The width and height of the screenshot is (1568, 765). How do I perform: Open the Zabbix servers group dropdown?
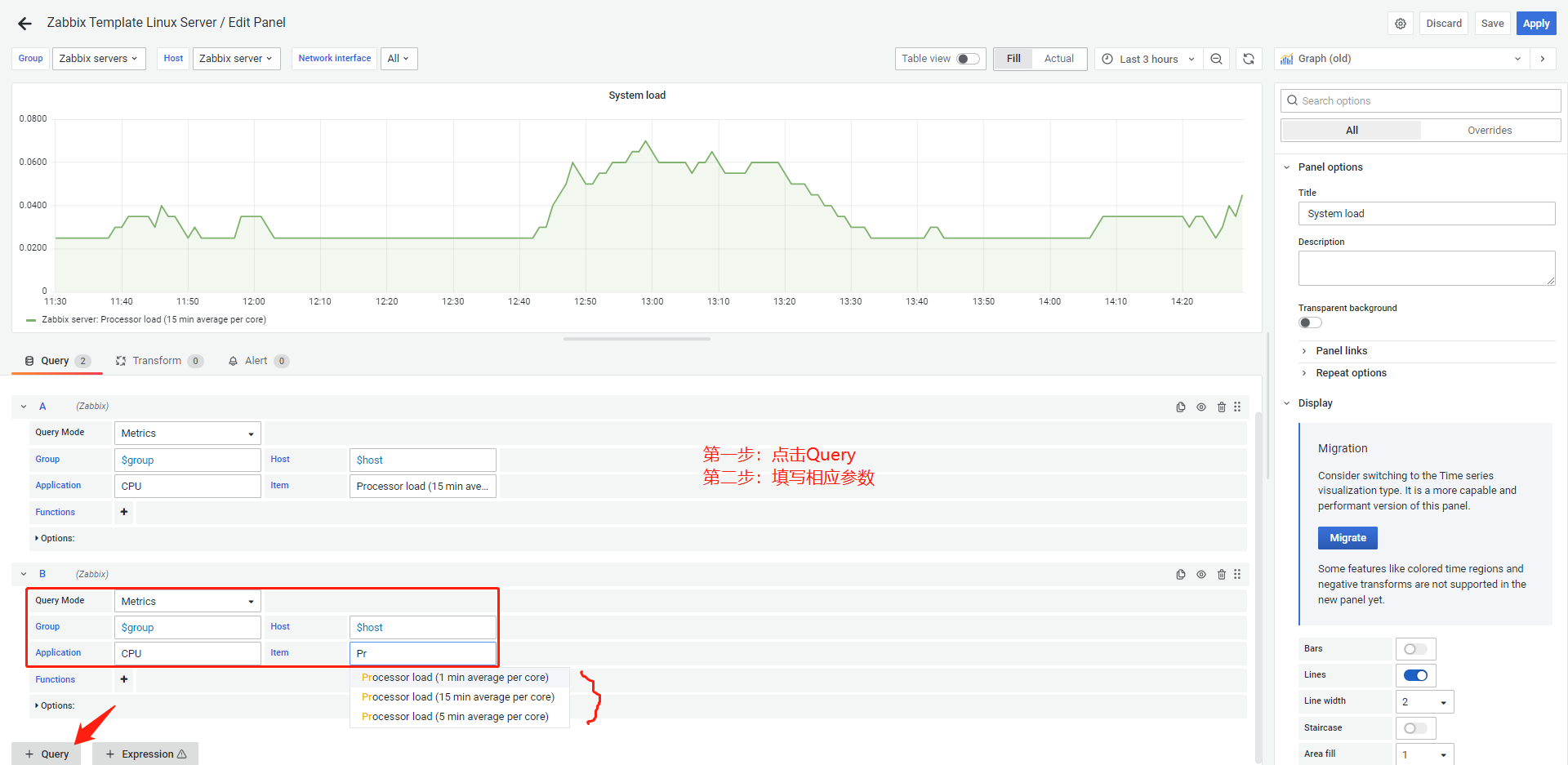coord(99,59)
